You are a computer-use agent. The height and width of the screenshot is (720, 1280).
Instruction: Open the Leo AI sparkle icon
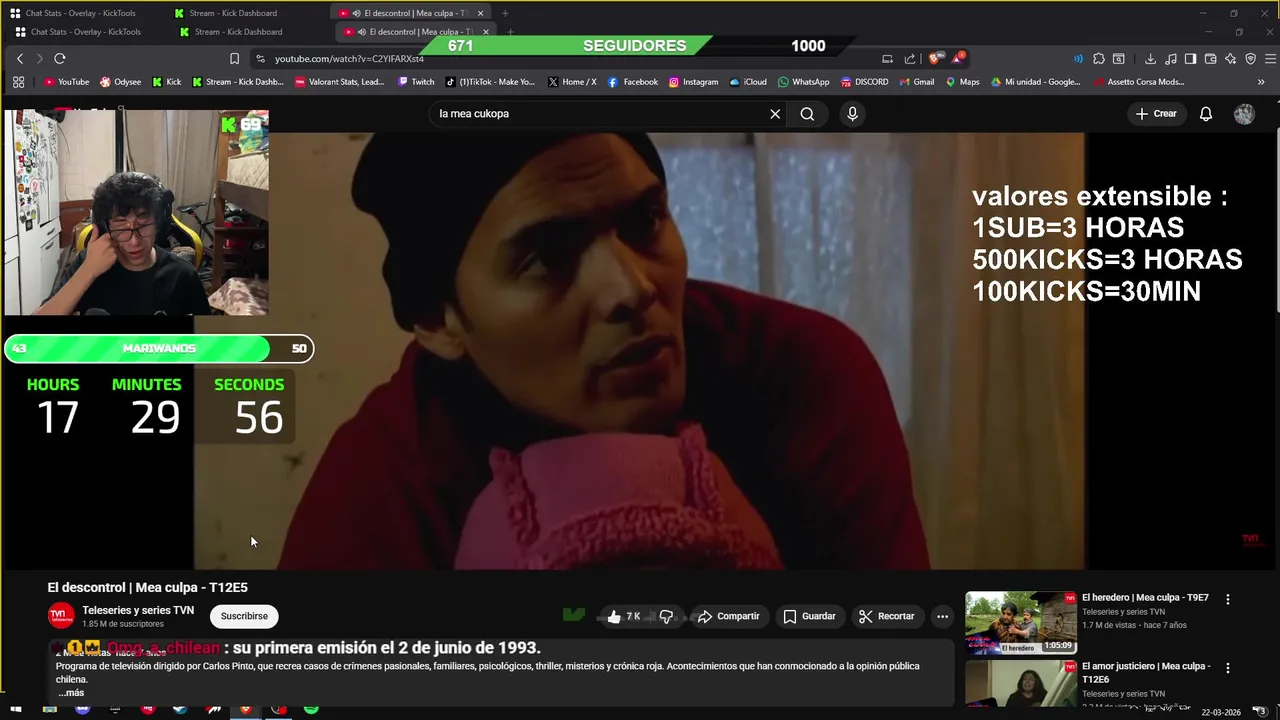1231,59
